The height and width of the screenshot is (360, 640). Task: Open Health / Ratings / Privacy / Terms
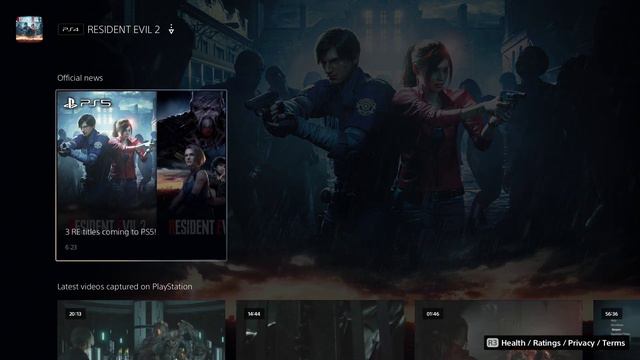(x=563, y=343)
